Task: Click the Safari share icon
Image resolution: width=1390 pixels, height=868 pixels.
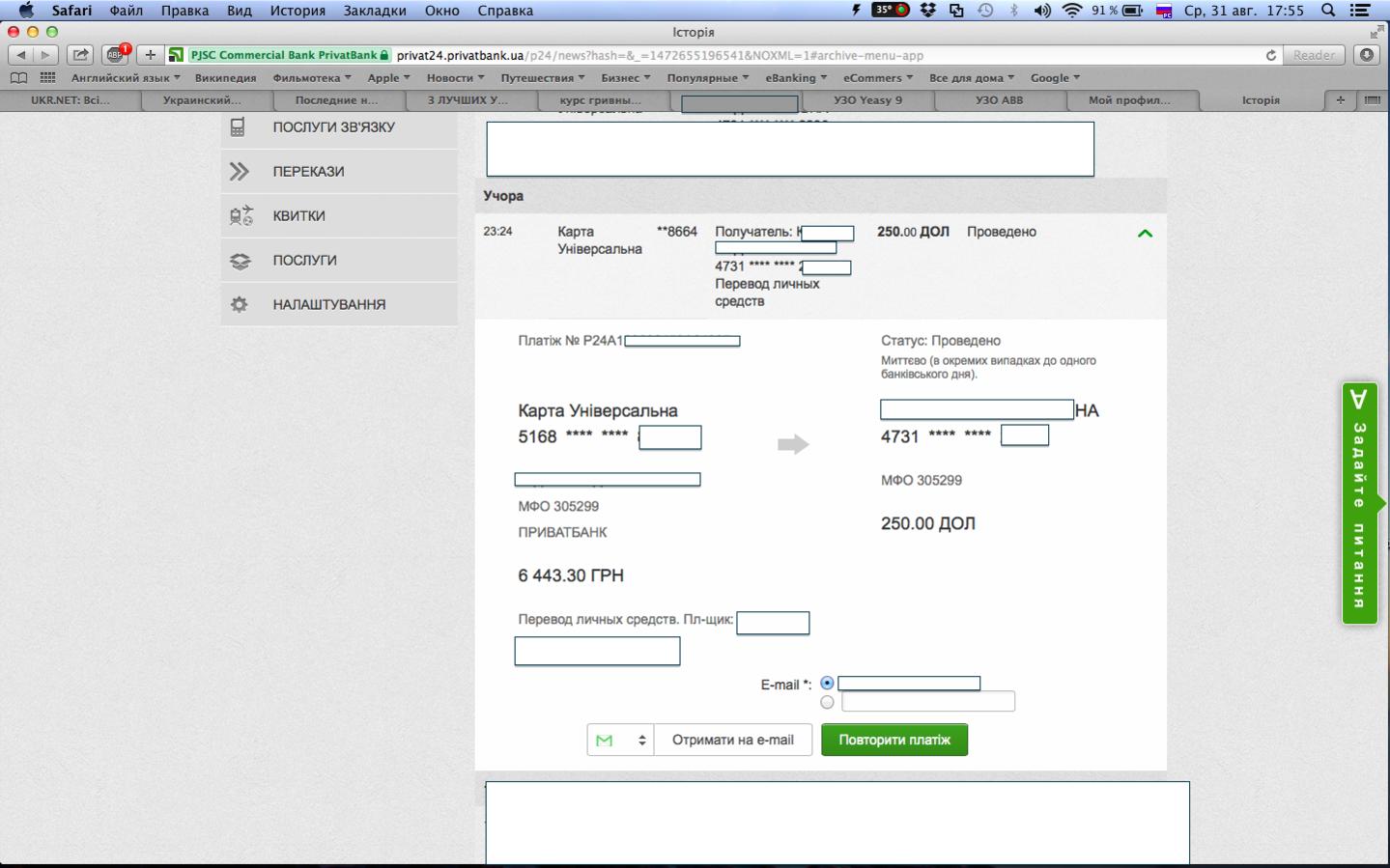Action: 81,55
